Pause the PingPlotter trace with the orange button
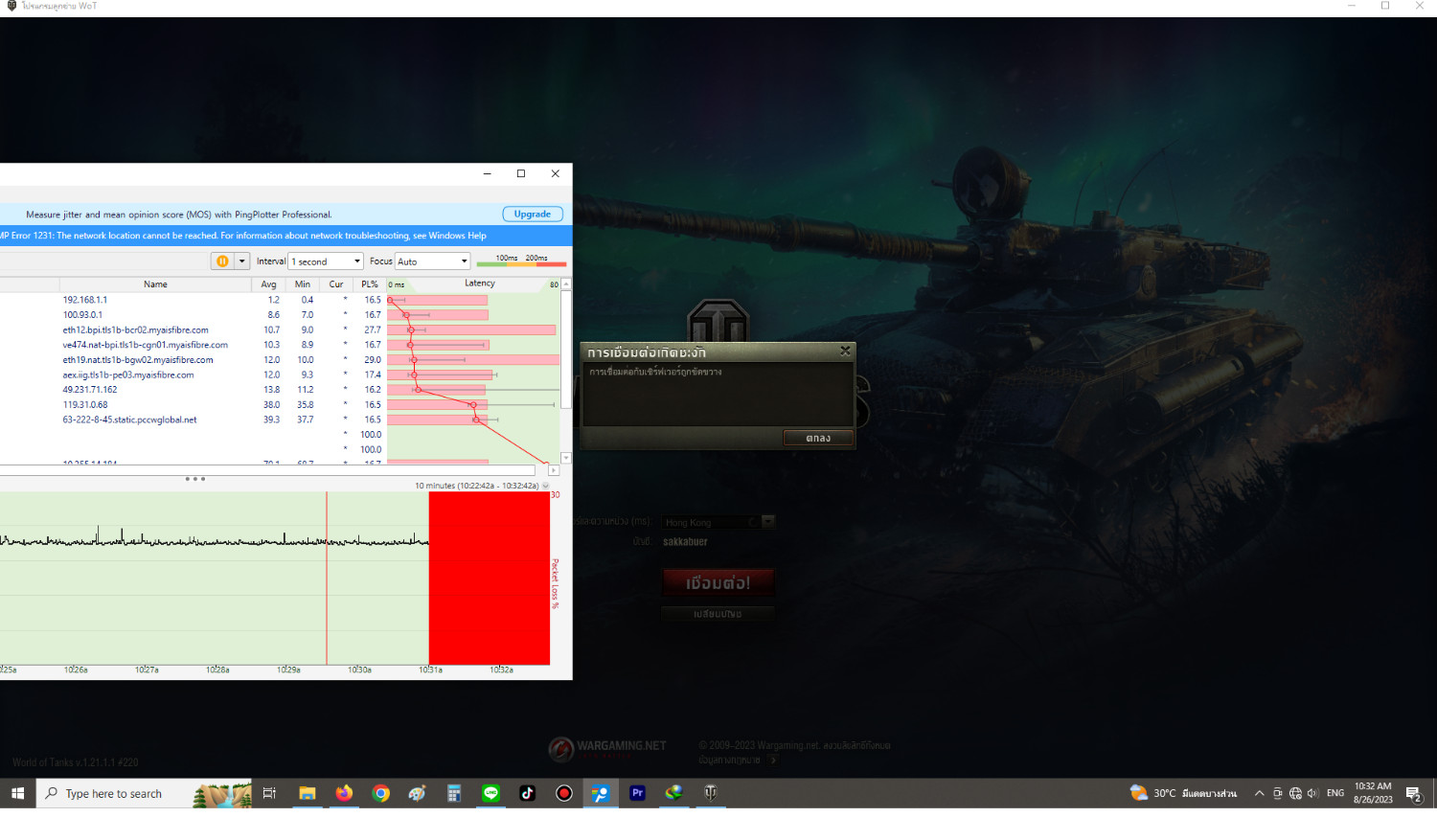1437x840 pixels. click(x=222, y=261)
